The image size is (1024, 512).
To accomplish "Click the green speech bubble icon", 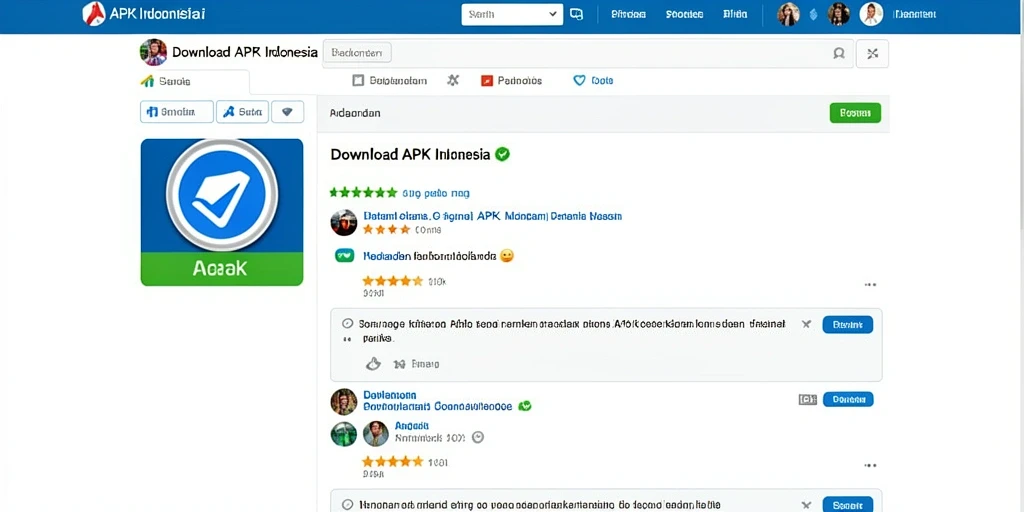I will (x=344, y=255).
